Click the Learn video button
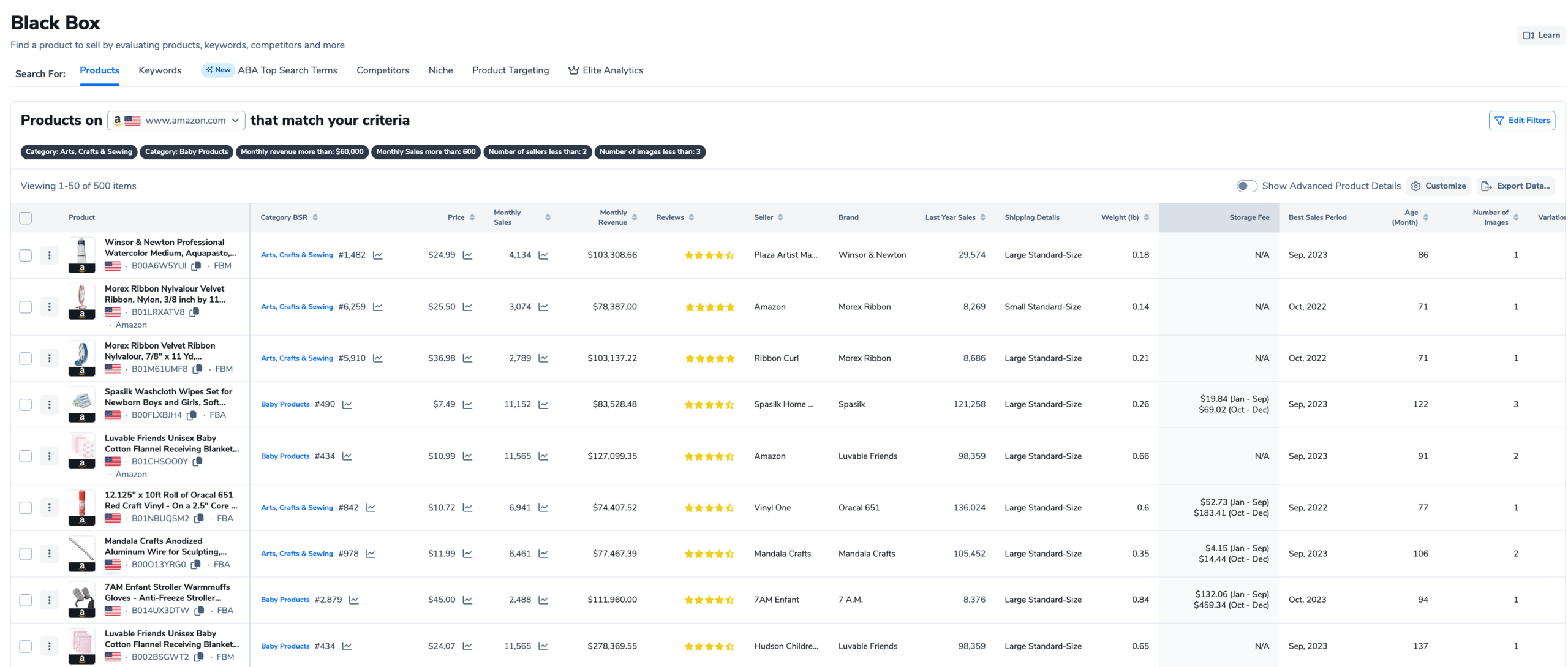This screenshot has height=667, width=1568. 1541,36
